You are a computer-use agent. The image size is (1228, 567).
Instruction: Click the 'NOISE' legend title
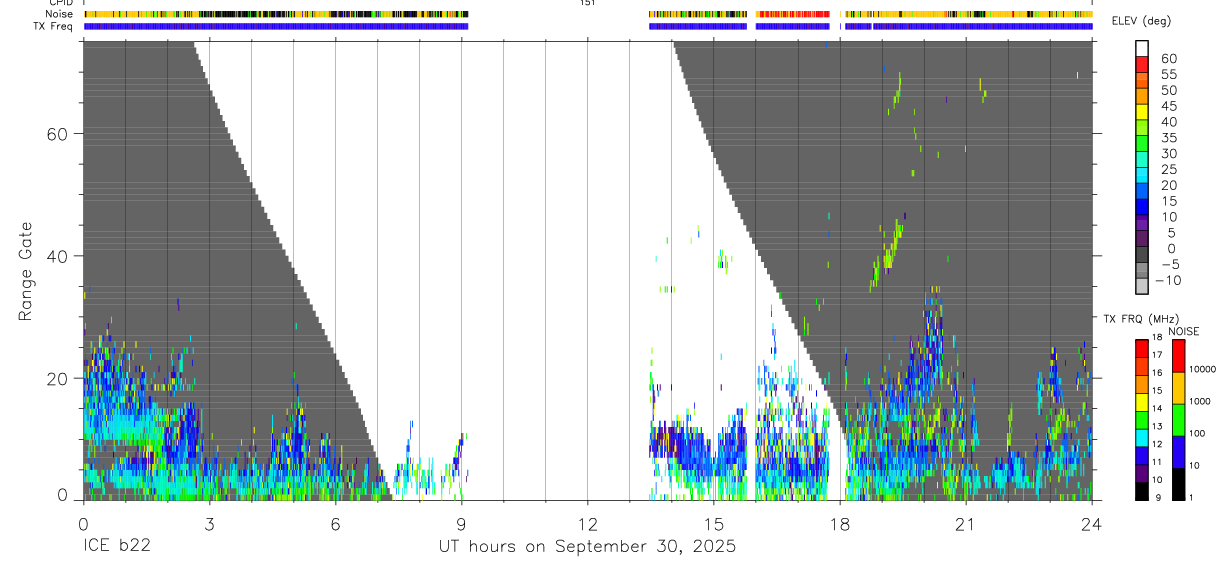tap(1184, 331)
